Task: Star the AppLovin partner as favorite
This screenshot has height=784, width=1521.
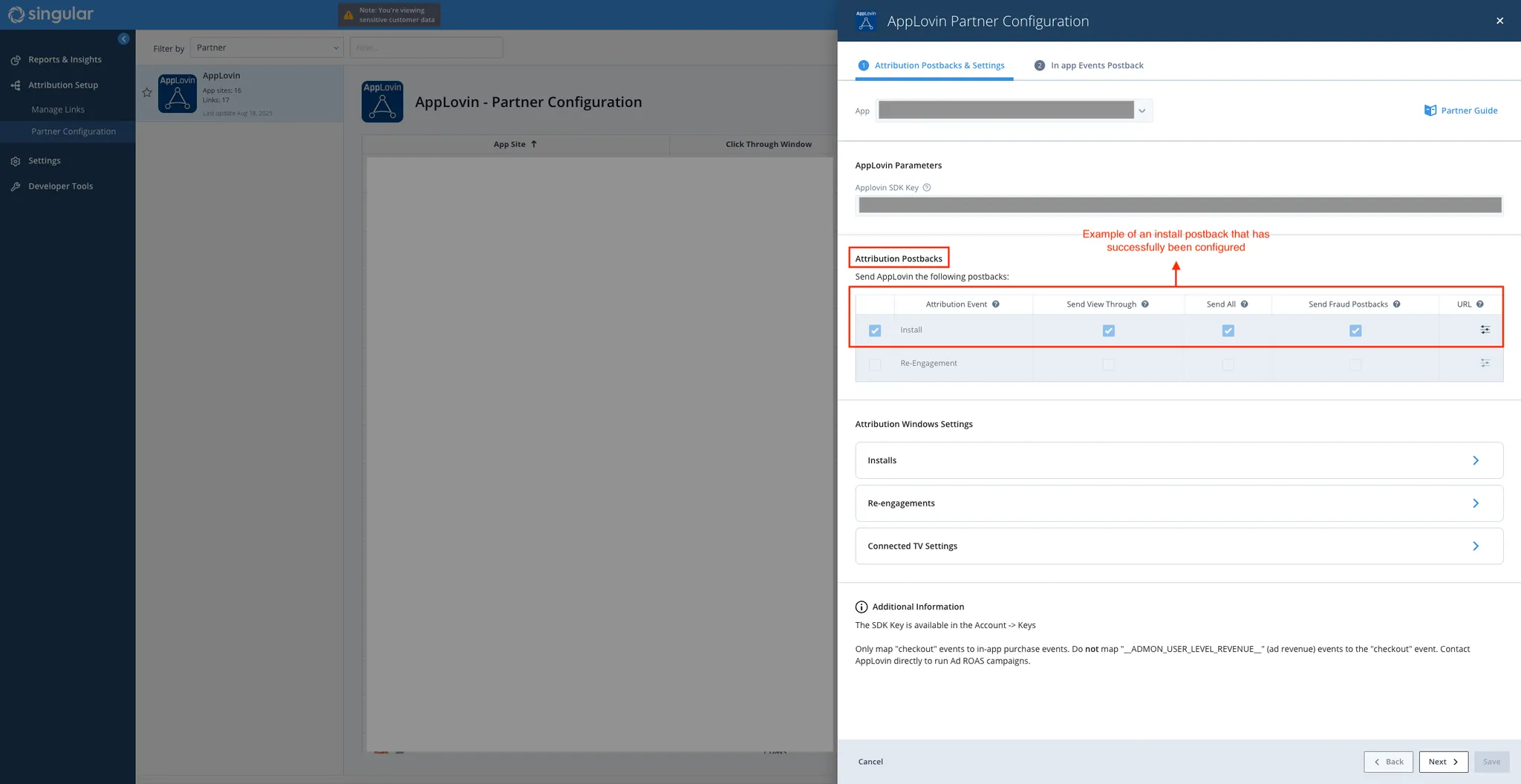Action: 147,93
